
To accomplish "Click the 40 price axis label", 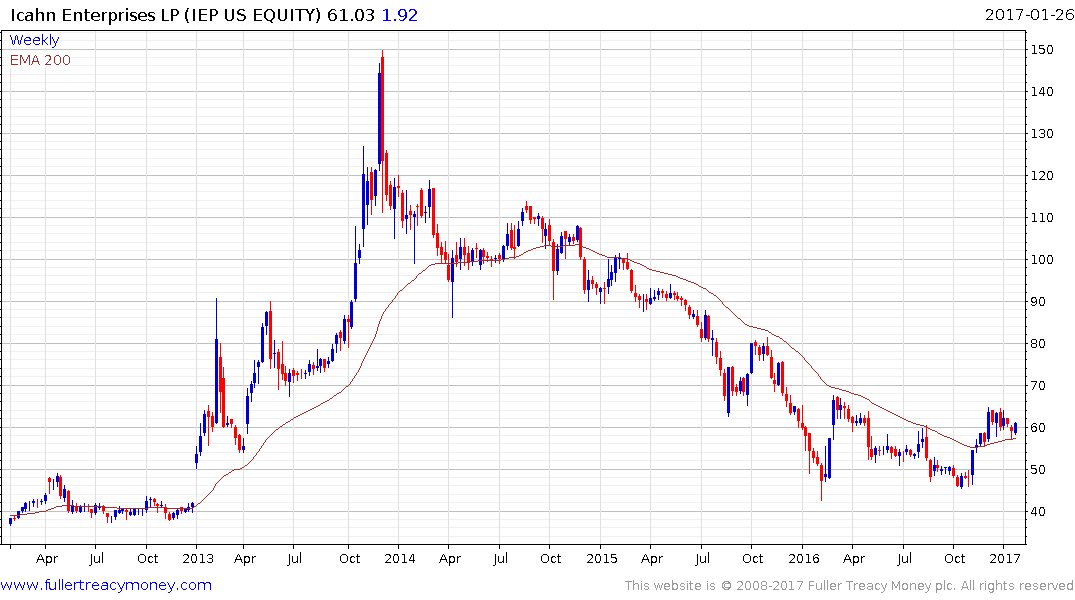I will 1038,512.
